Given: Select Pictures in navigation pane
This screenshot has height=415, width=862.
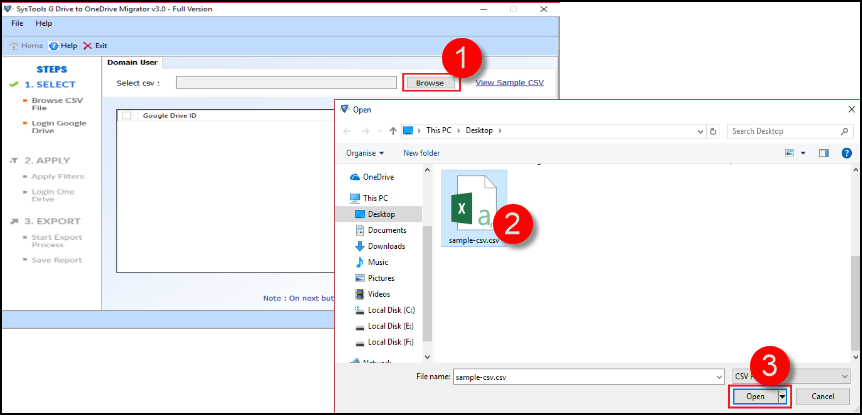Looking at the screenshot, I should pyautogui.click(x=375, y=278).
